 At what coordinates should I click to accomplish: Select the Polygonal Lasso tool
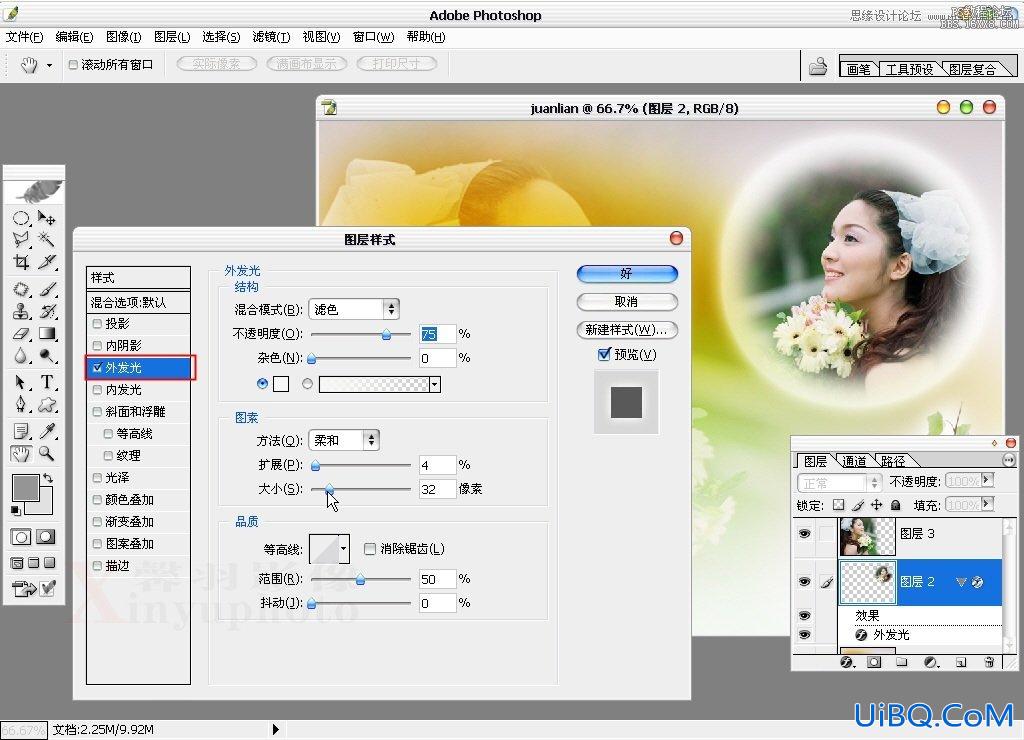pyautogui.click(x=21, y=240)
